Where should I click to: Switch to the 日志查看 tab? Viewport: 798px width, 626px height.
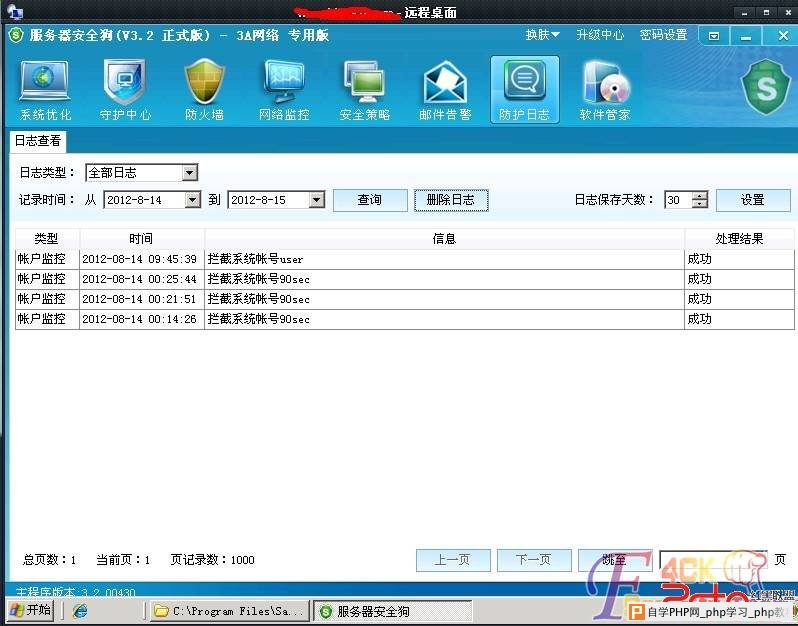click(x=38, y=141)
